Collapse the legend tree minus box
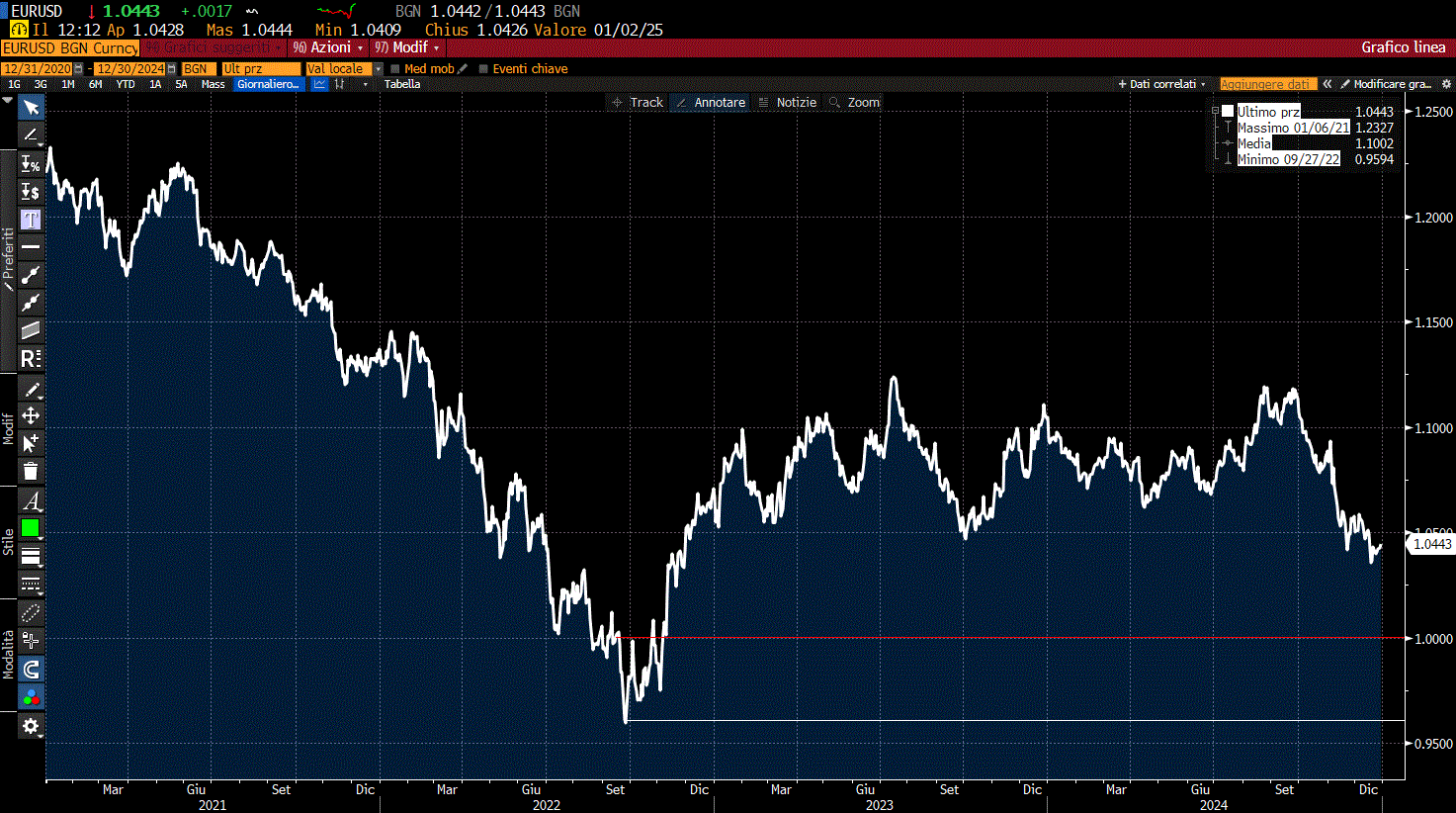Viewport: 1456px width, 813px height. pyautogui.click(x=1216, y=111)
